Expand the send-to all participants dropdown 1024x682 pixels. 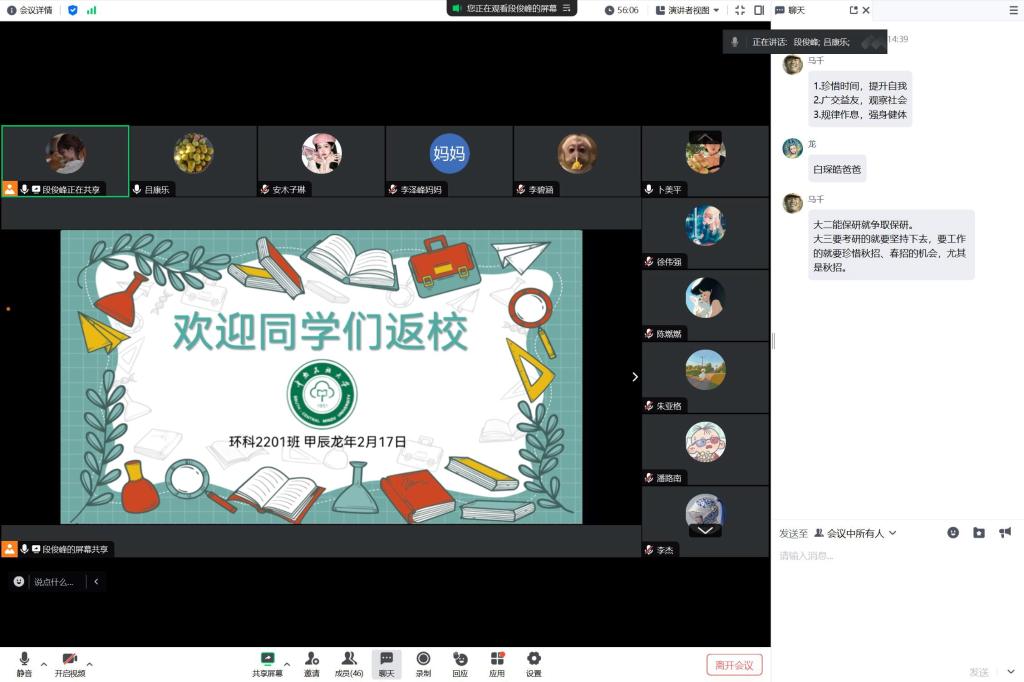click(x=855, y=533)
